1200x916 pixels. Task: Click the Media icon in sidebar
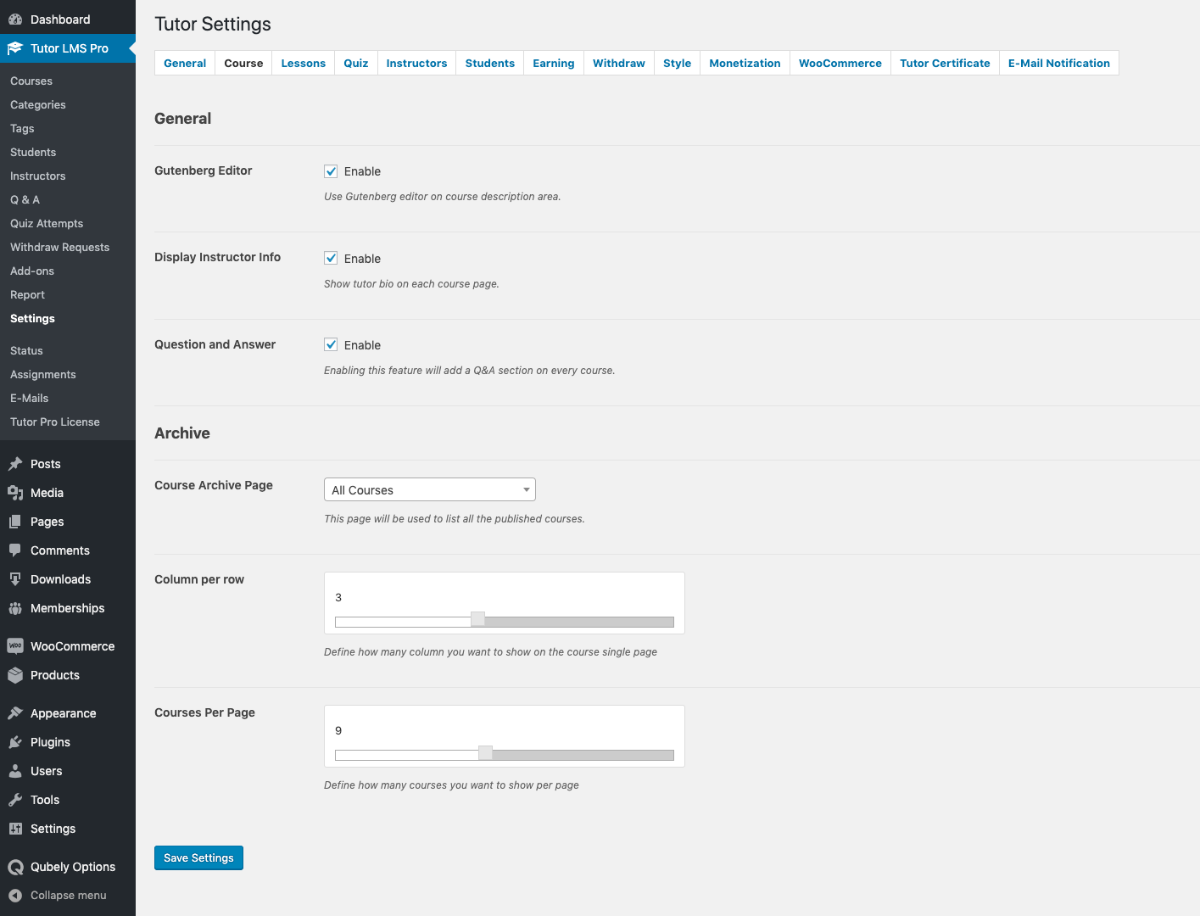(15, 493)
